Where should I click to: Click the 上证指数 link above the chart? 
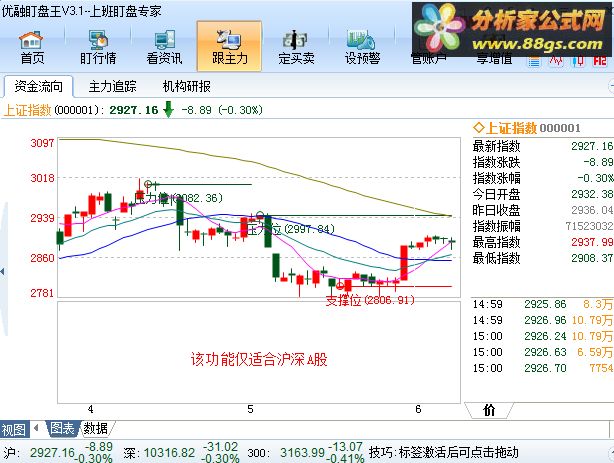27,110
